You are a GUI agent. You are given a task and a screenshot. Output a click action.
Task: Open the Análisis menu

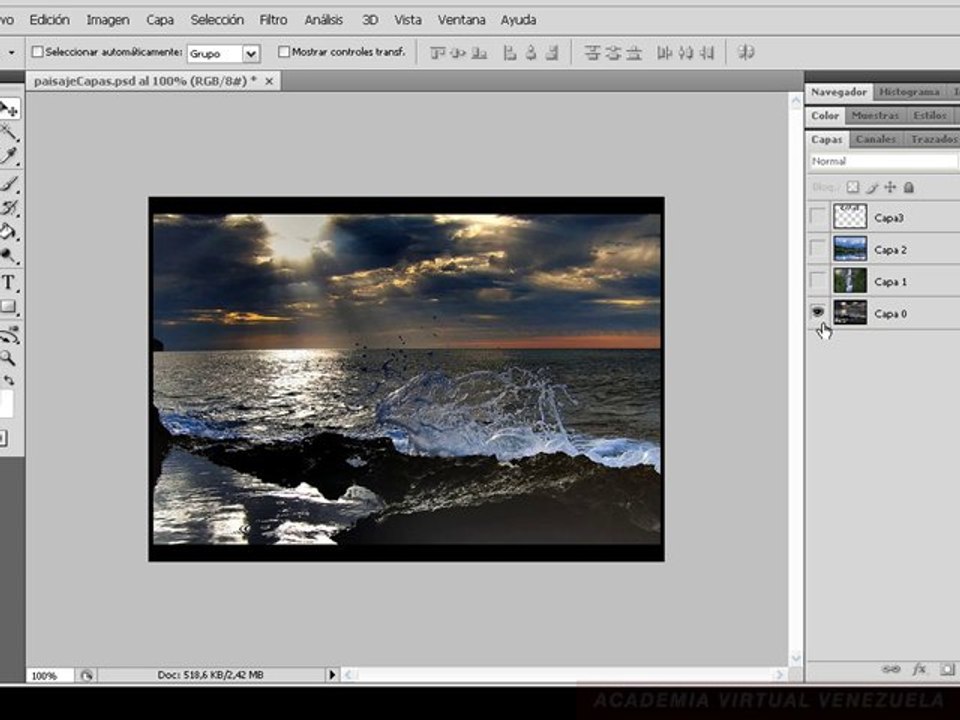pyautogui.click(x=324, y=20)
